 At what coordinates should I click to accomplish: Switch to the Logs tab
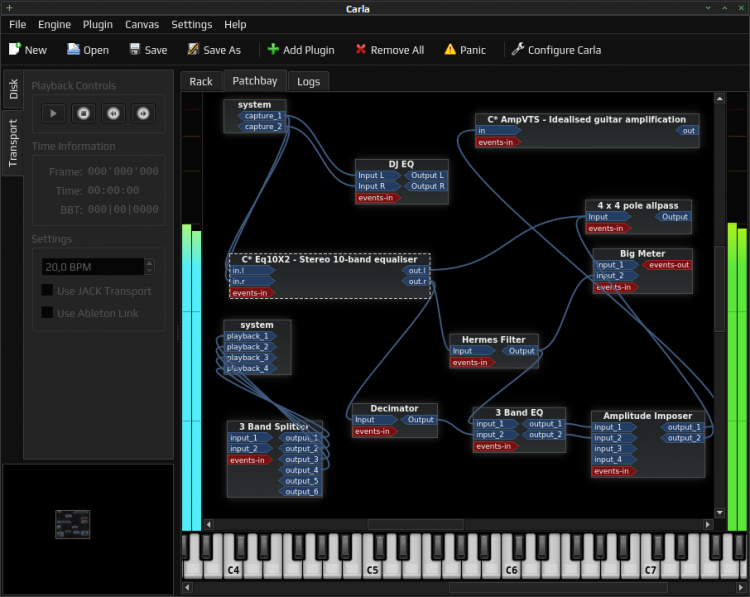(x=309, y=81)
